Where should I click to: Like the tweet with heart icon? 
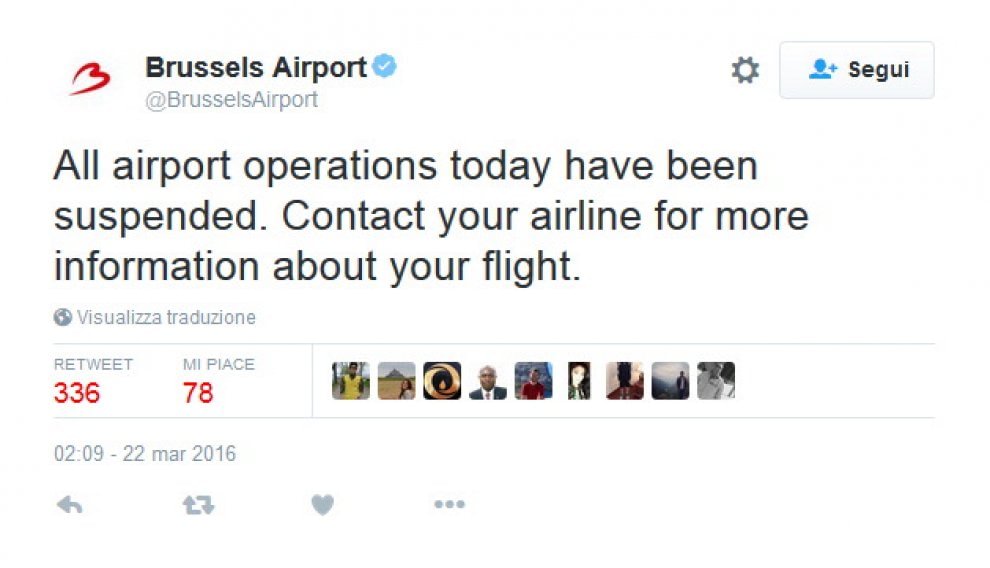coord(323,505)
